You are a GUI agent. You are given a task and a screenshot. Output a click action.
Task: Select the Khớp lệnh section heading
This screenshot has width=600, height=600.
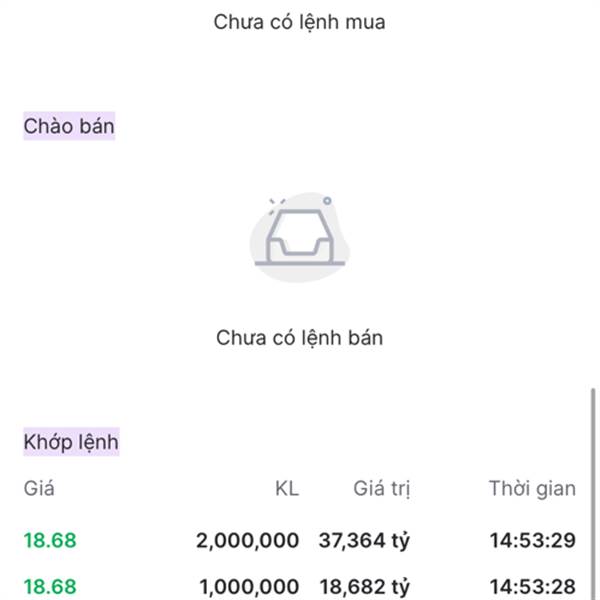[71, 442]
